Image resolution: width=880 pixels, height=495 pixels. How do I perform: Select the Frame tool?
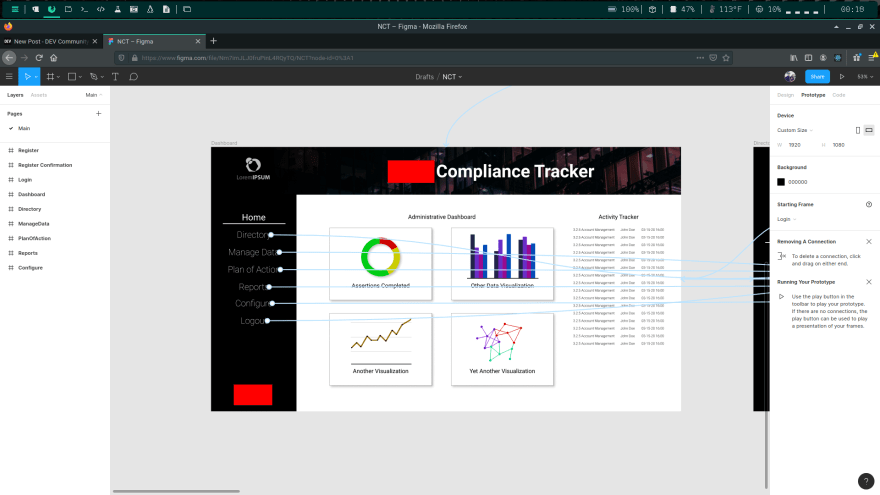pos(50,76)
